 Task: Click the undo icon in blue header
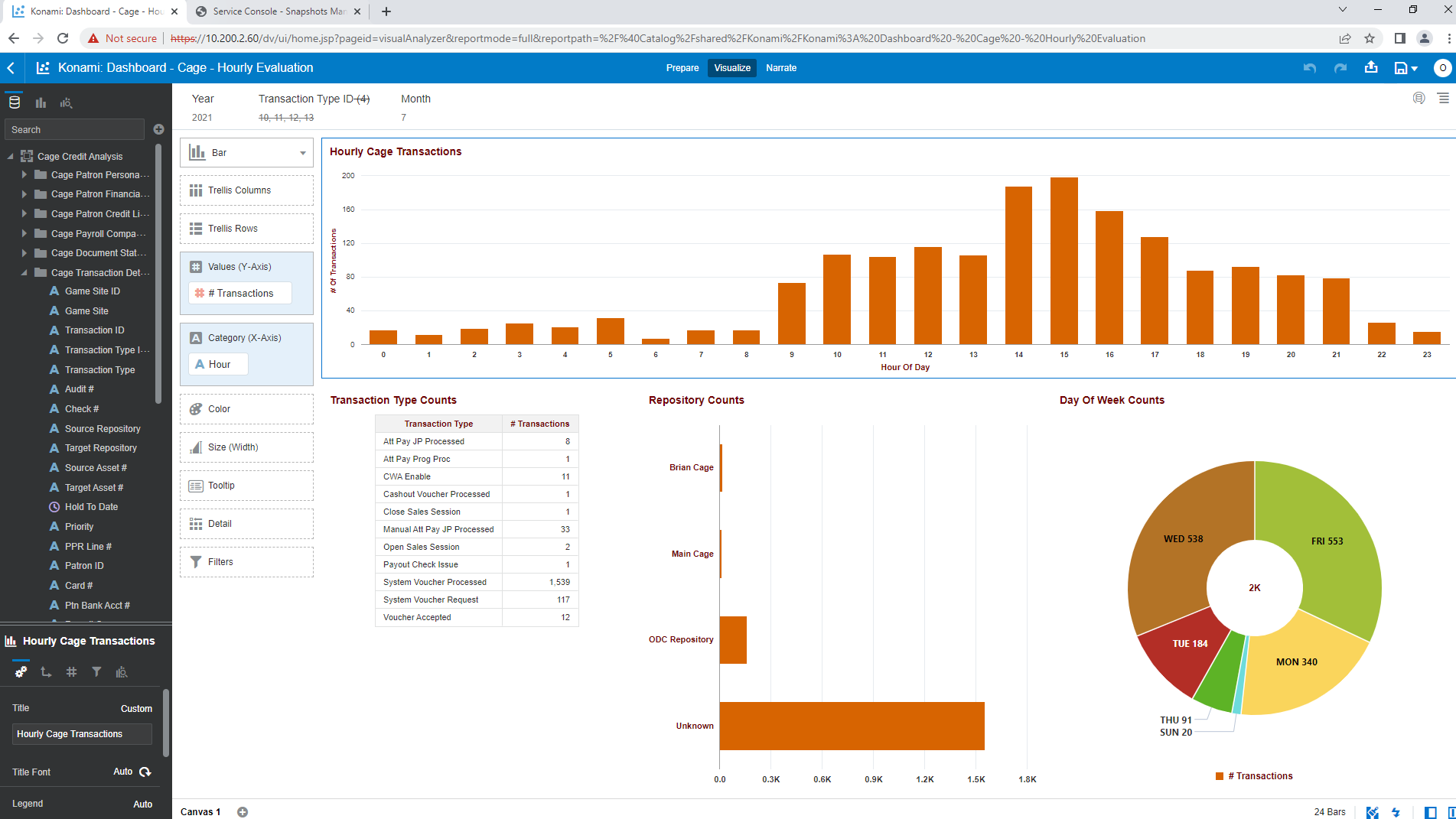(x=1310, y=68)
